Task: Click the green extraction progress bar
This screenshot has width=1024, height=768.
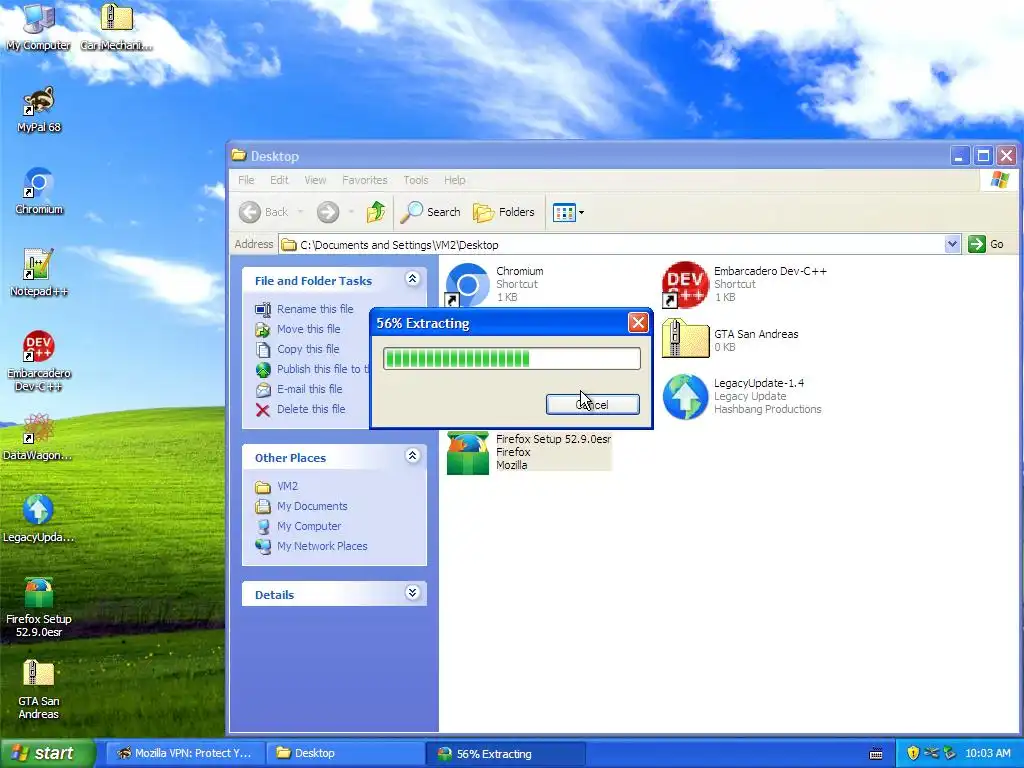Action: [x=511, y=359]
